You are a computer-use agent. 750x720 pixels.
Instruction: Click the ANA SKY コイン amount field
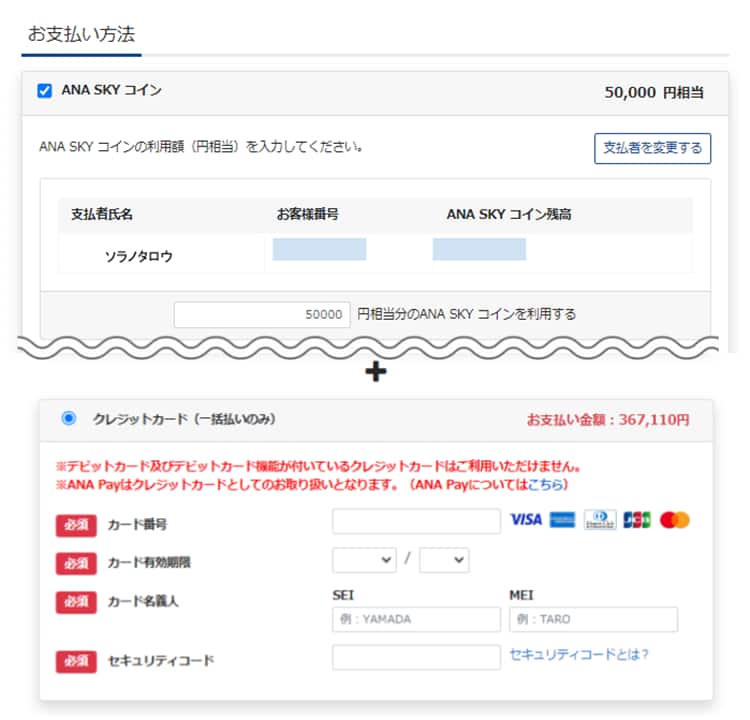tap(262, 314)
